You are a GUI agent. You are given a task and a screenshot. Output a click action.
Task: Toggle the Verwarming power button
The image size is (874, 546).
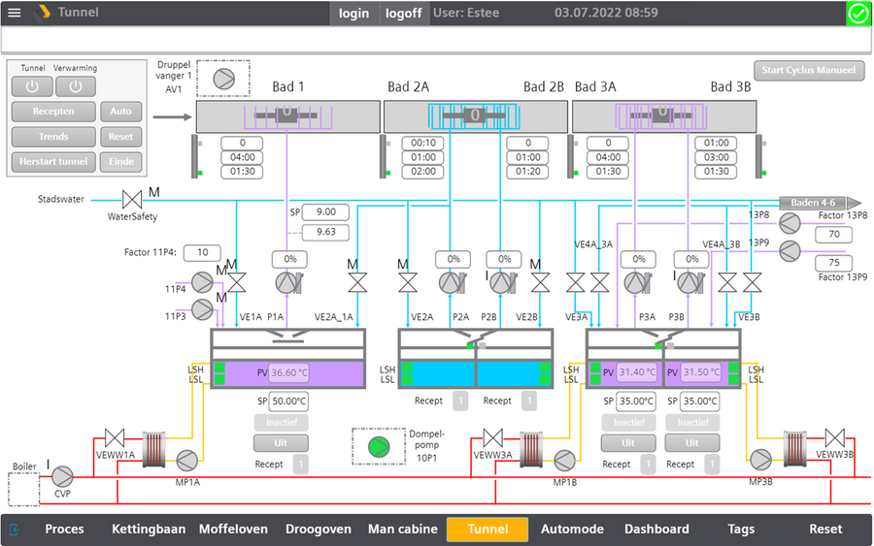point(75,86)
